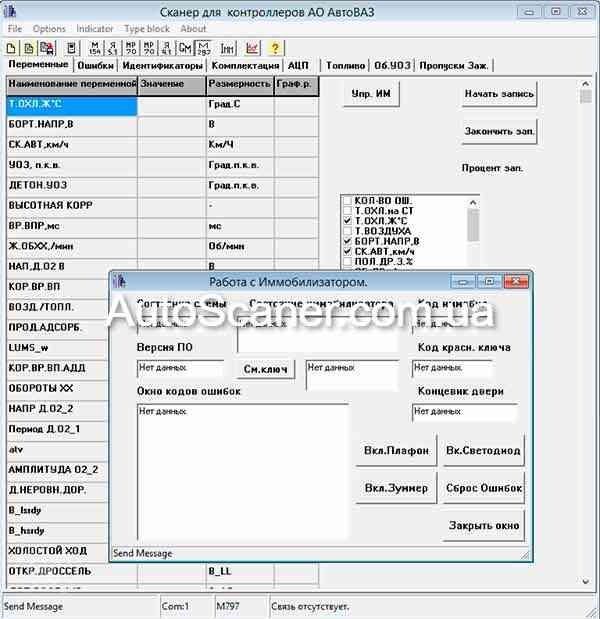Click the CM controller toolbar icon
The image size is (600, 619).
186,47
